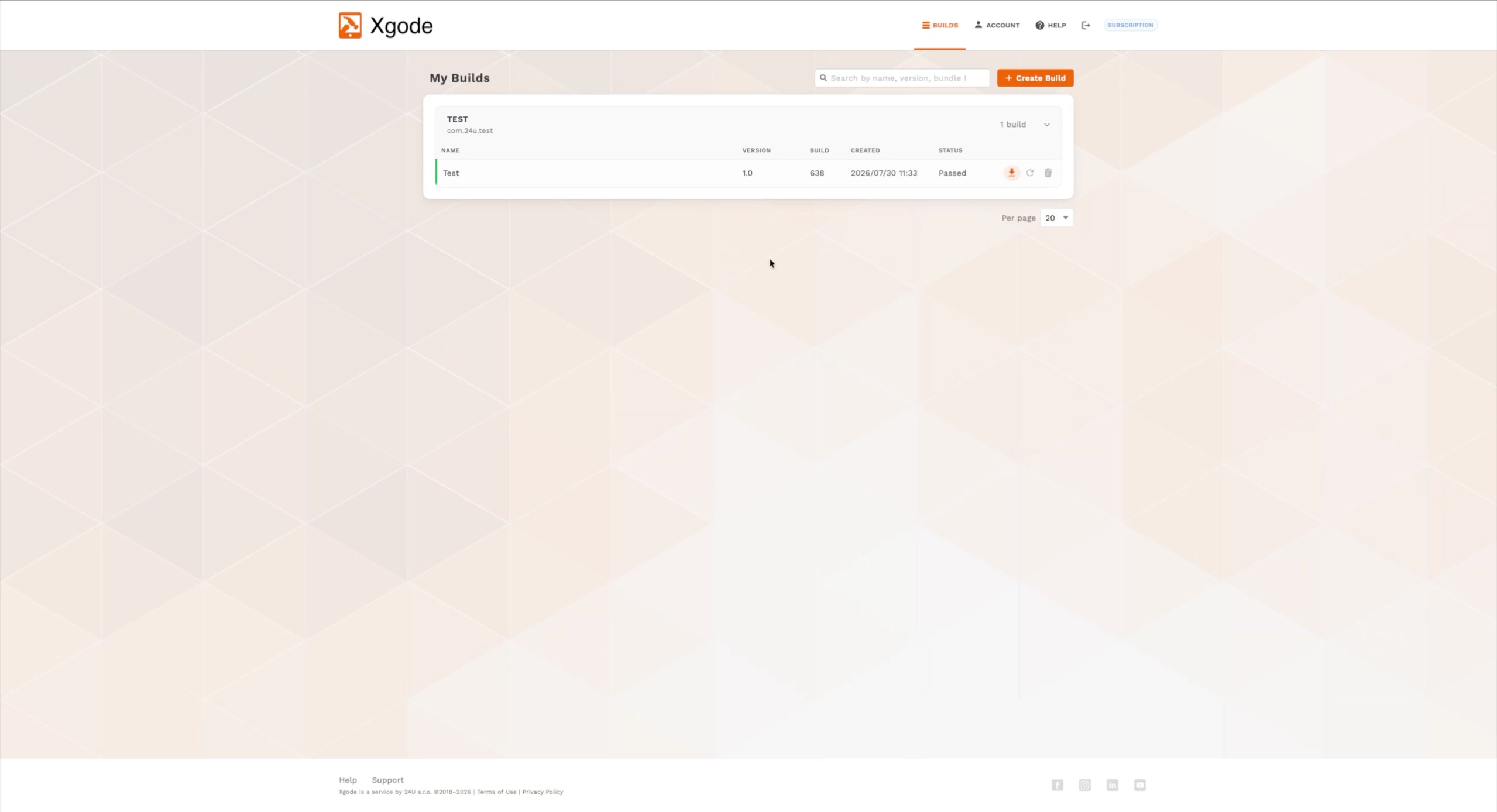Screen dimensions: 1497x812
Task: Click the BUILD column header
Action: (x=819, y=150)
